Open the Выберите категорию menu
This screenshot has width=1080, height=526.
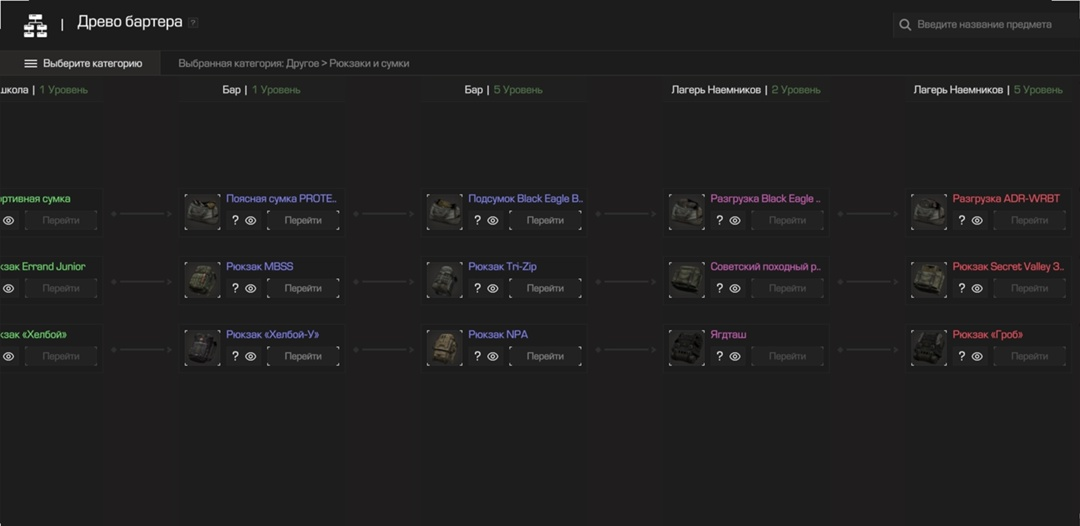coord(80,63)
